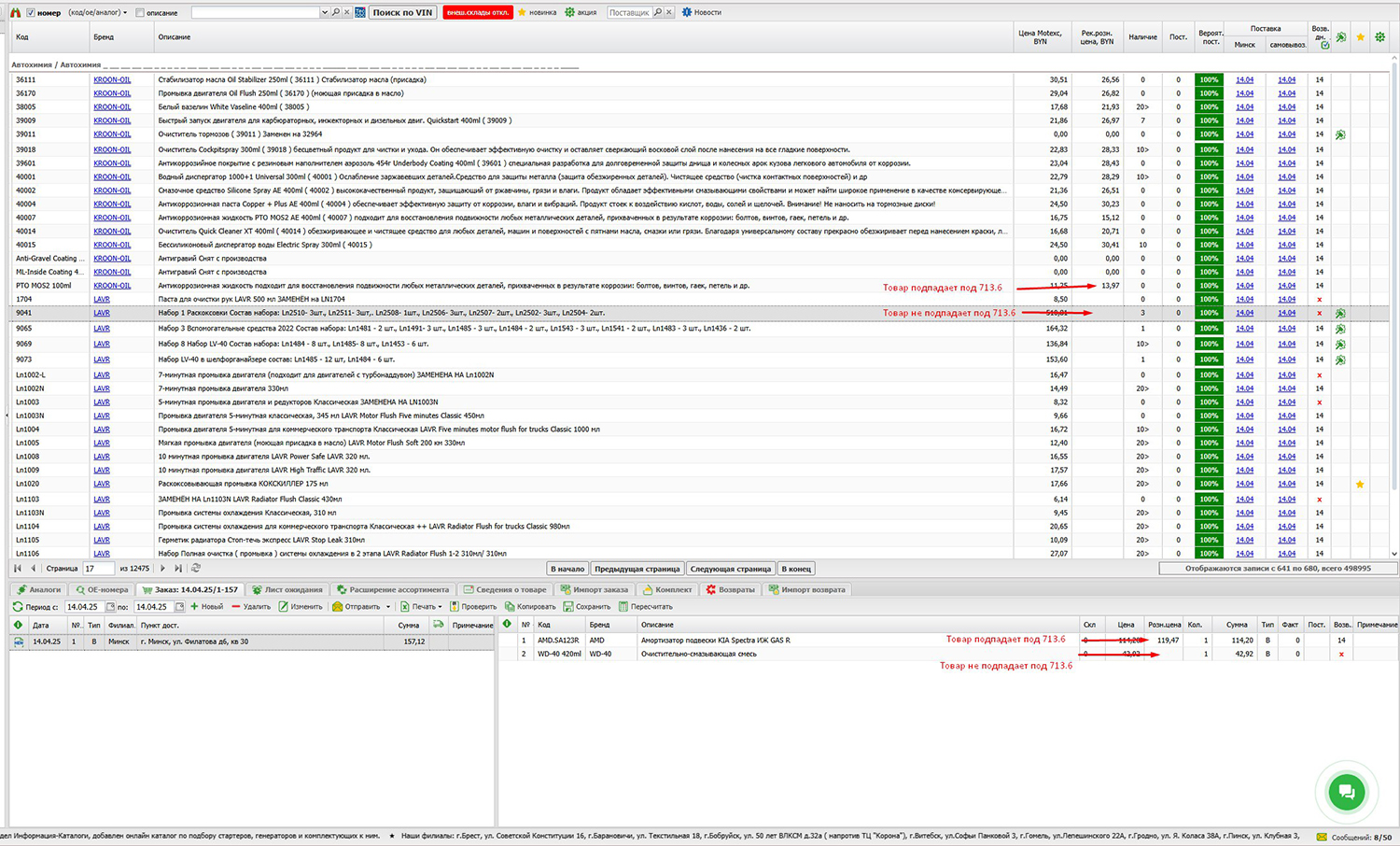
Task: Click the green settings gear column header icon
Action: click(1380, 36)
